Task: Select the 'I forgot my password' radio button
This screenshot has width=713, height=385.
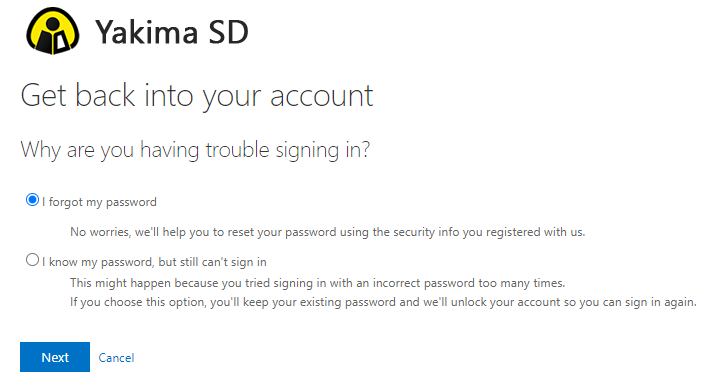Action: [32, 200]
